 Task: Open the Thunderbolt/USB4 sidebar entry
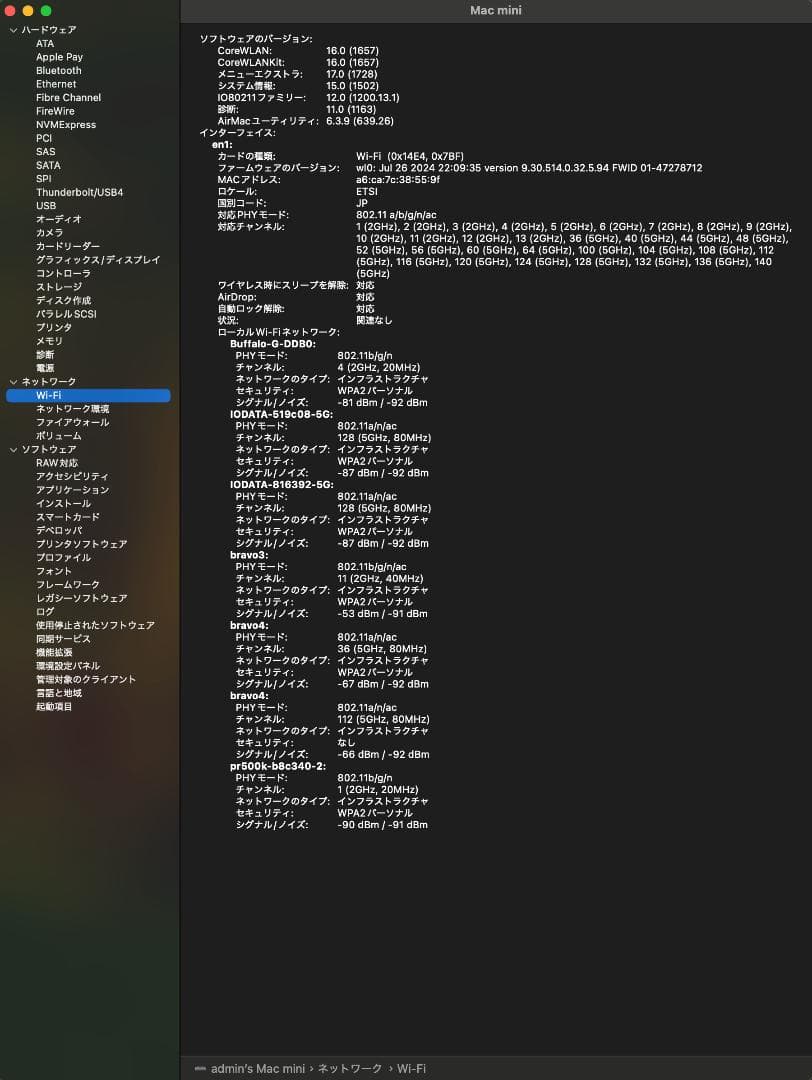tap(79, 192)
